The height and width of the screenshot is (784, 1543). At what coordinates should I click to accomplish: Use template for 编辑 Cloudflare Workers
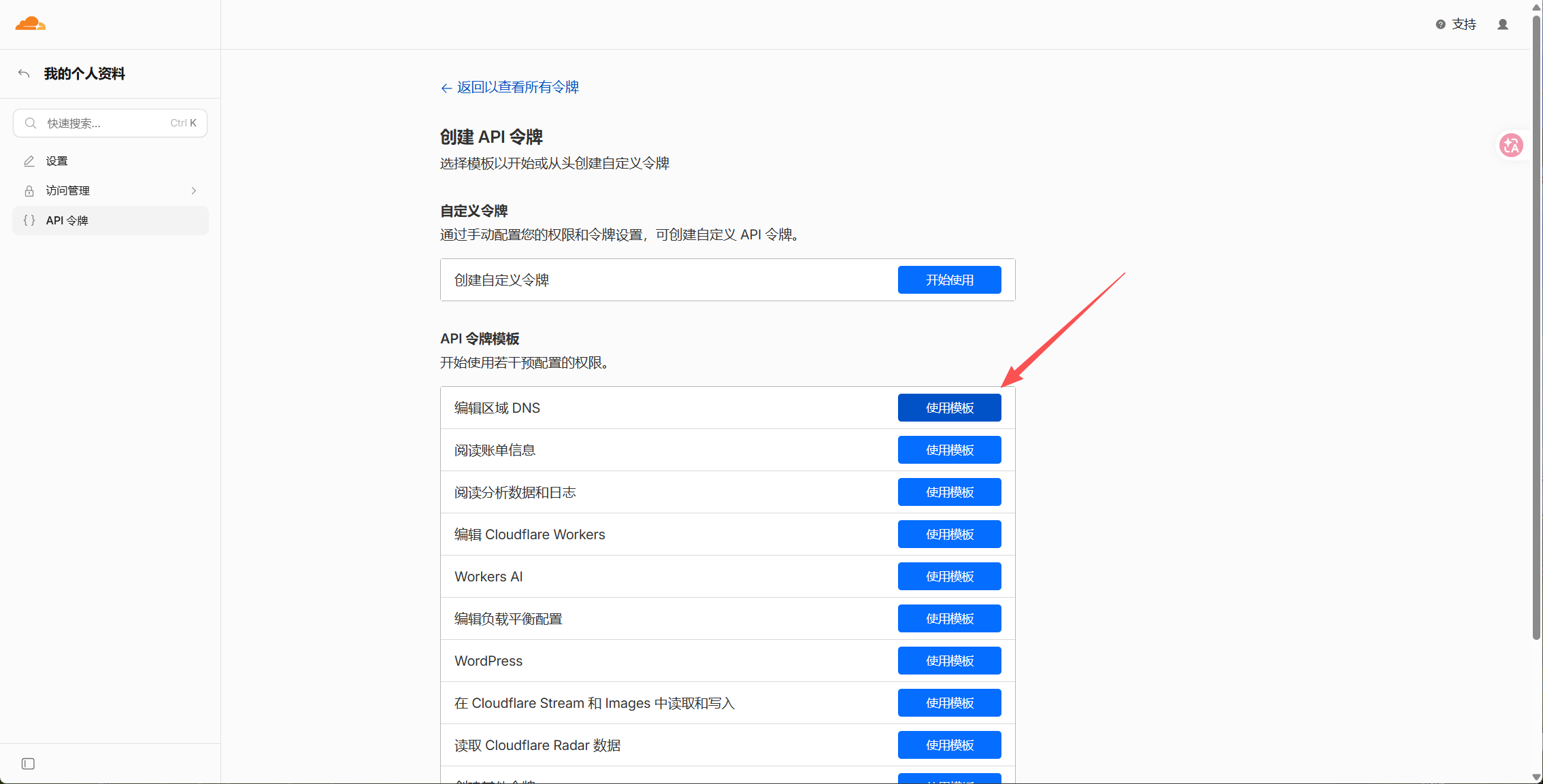[949, 534]
